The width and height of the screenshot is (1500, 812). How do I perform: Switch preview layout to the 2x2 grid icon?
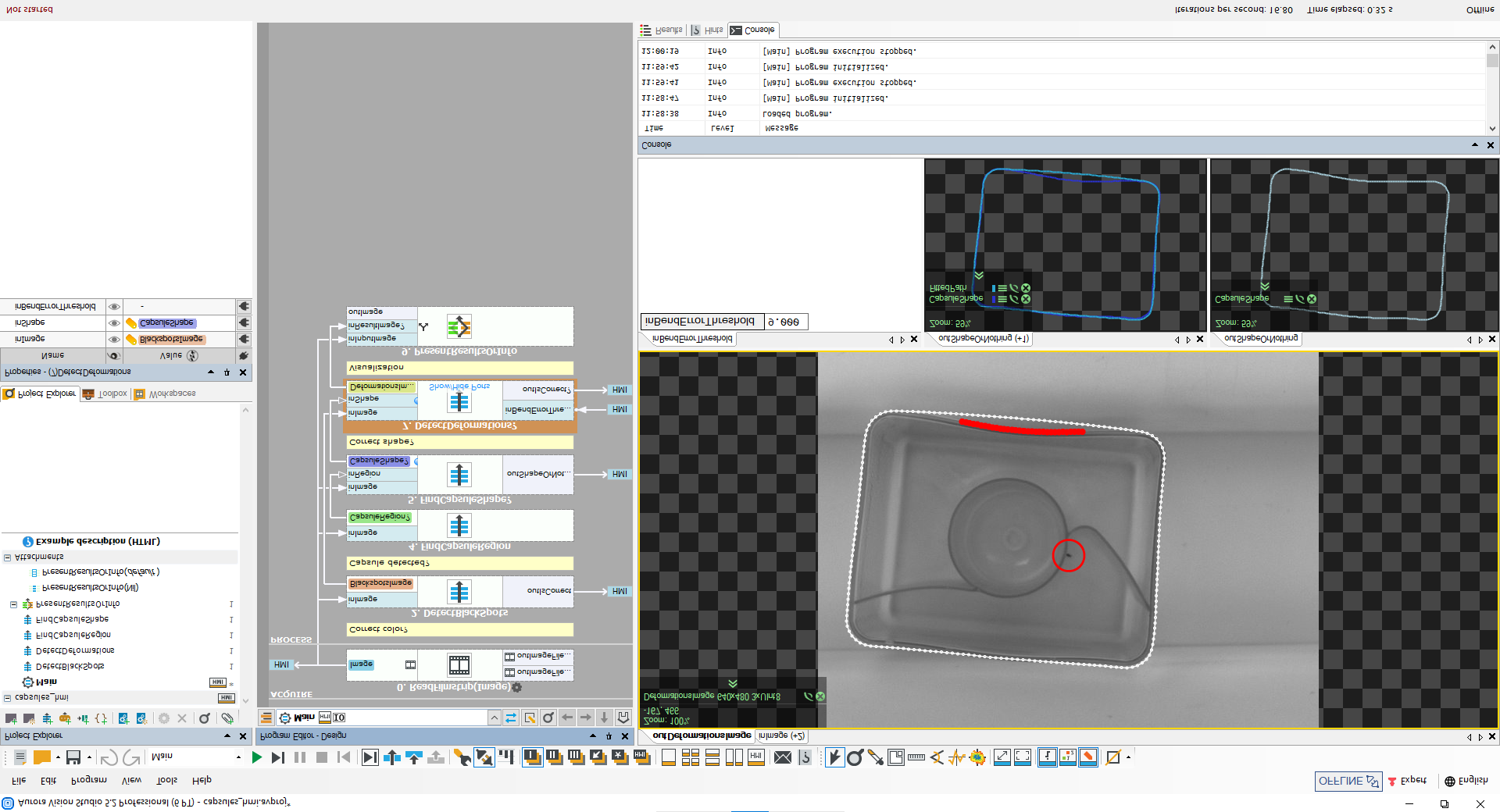tap(691, 757)
